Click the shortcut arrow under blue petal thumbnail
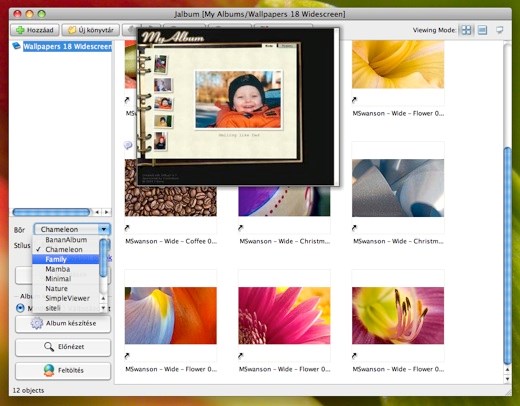This screenshot has height=406, width=520. 127,356
